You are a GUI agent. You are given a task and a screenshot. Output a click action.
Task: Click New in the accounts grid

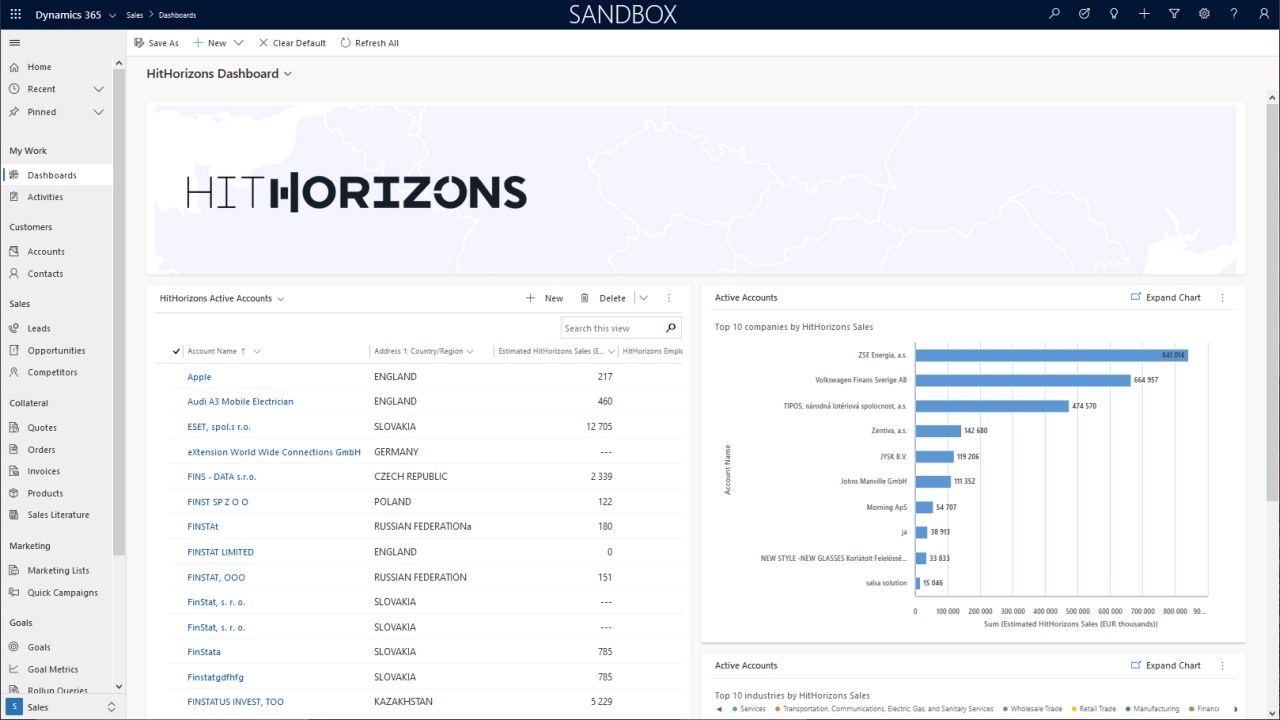click(x=545, y=298)
